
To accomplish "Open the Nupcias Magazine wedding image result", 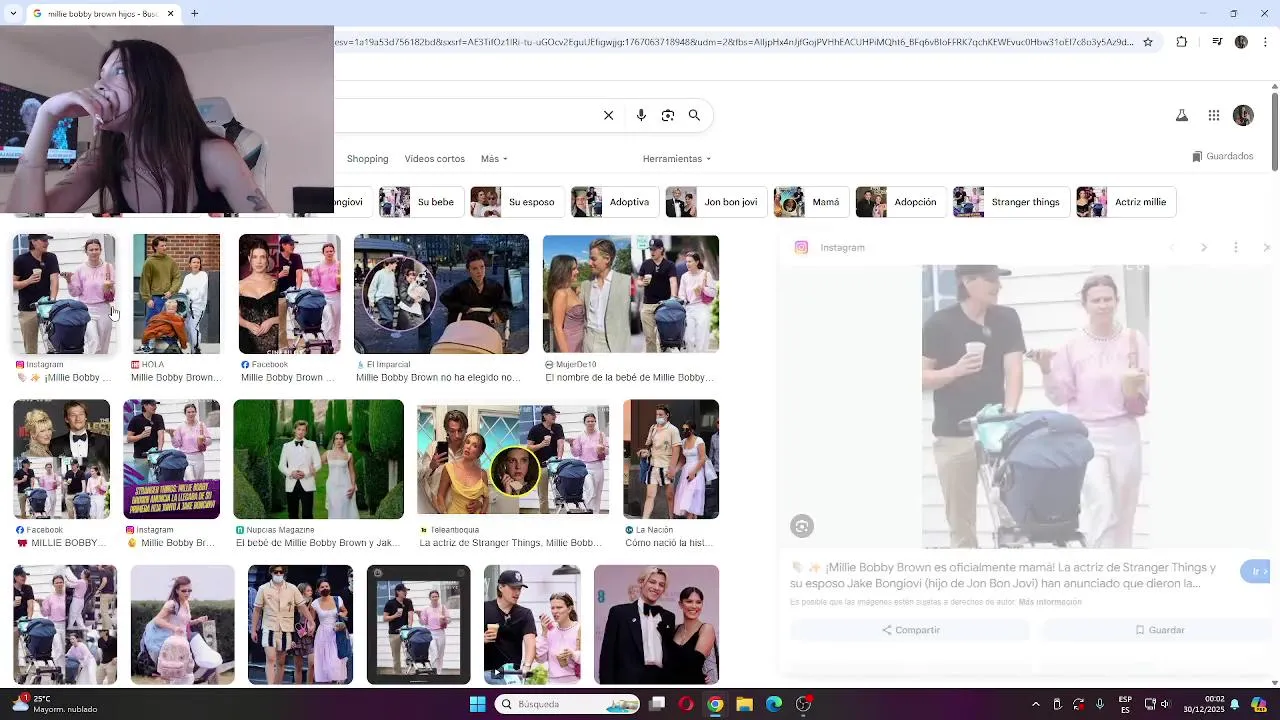I will [x=318, y=459].
